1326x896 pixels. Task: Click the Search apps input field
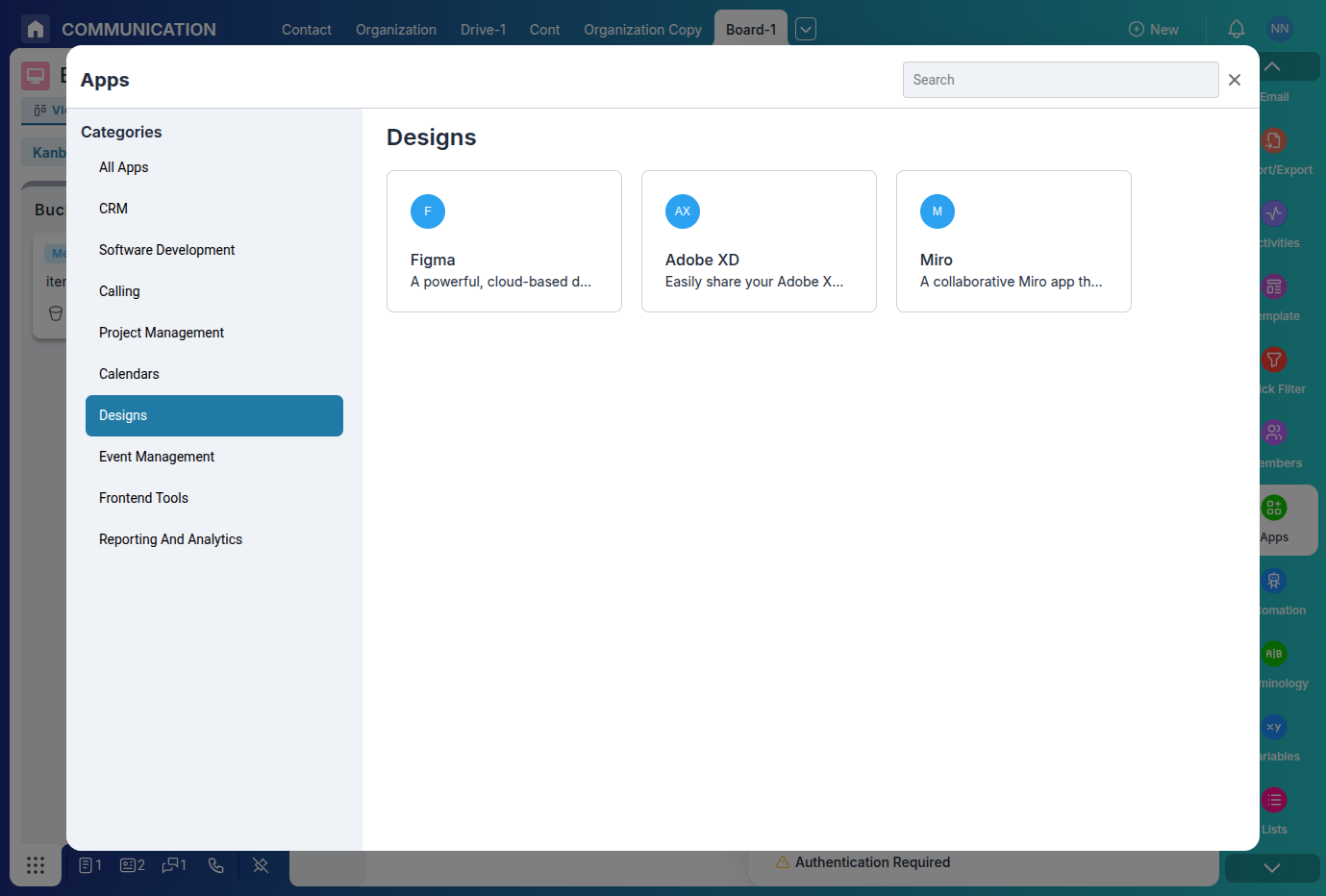1061,80
